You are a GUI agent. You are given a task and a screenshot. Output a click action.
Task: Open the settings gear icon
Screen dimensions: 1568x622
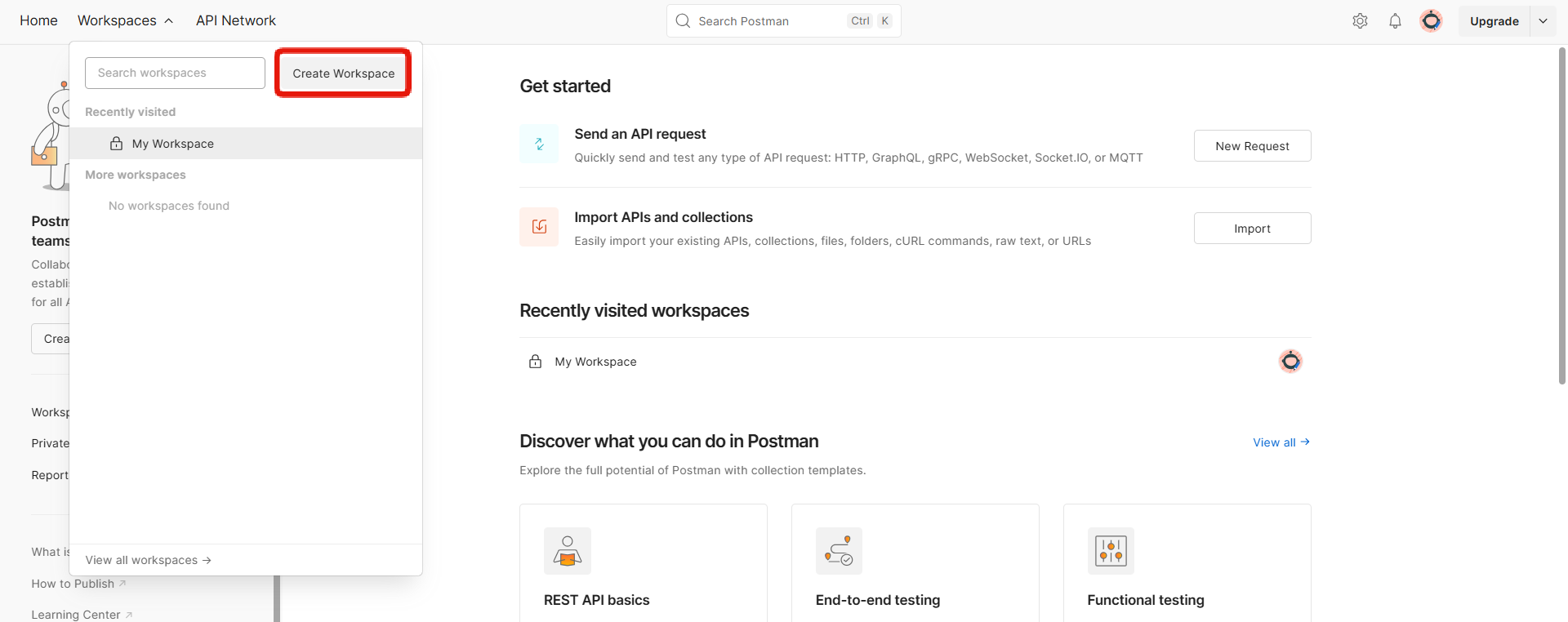pyautogui.click(x=1360, y=21)
